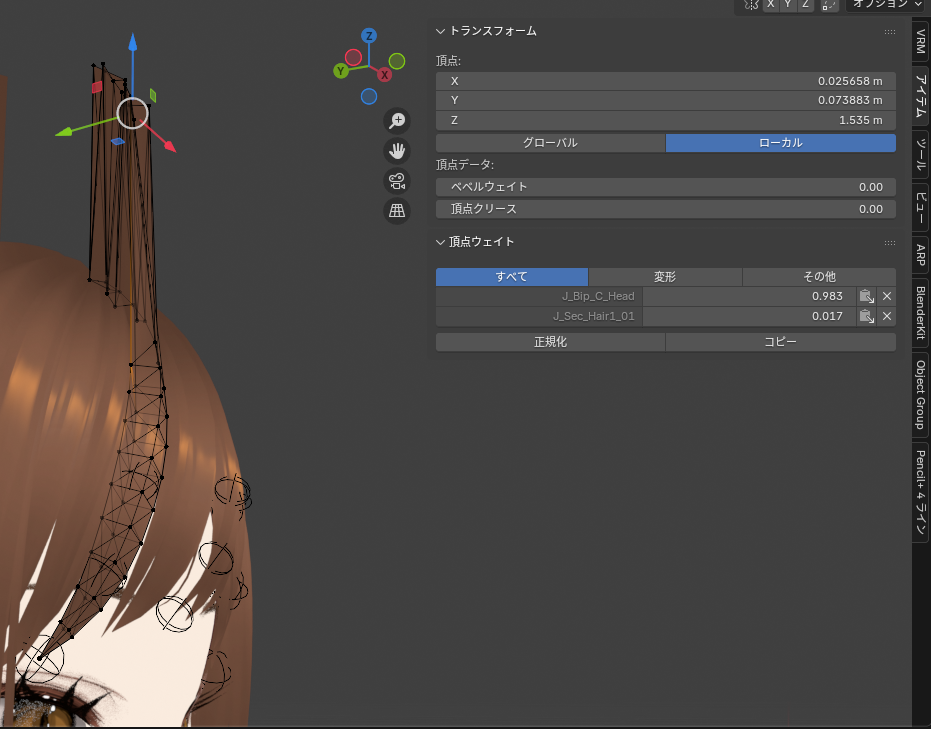The image size is (931, 729).
Task: Switch to the ツール sidebar tab
Action: pos(921,155)
